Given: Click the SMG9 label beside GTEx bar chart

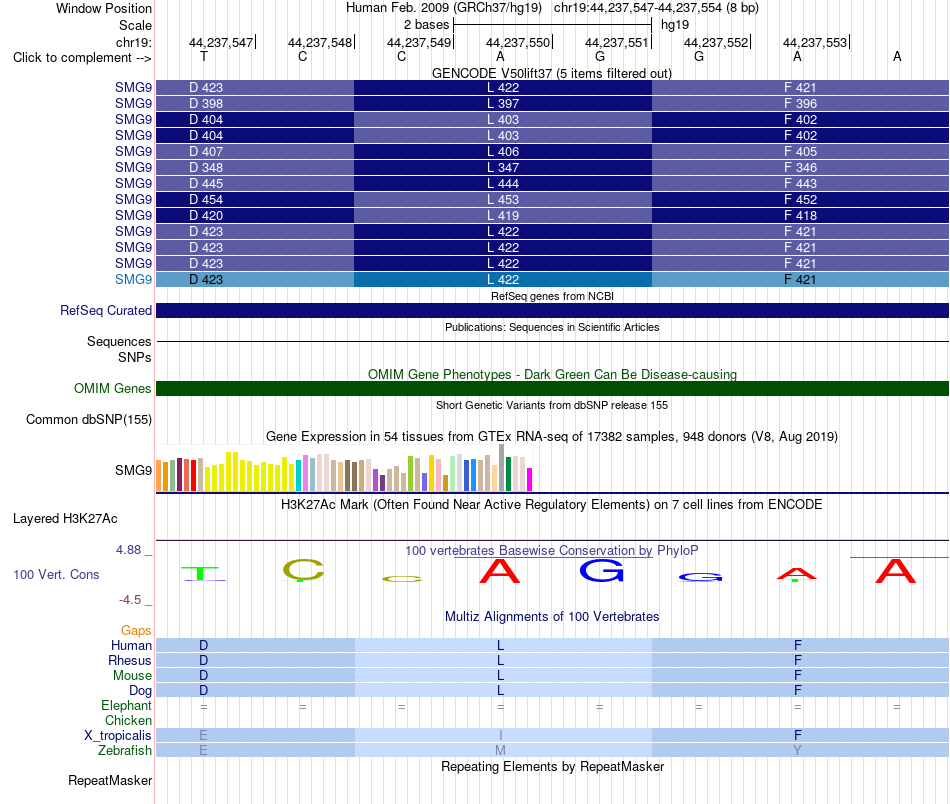Looking at the screenshot, I should point(133,470).
